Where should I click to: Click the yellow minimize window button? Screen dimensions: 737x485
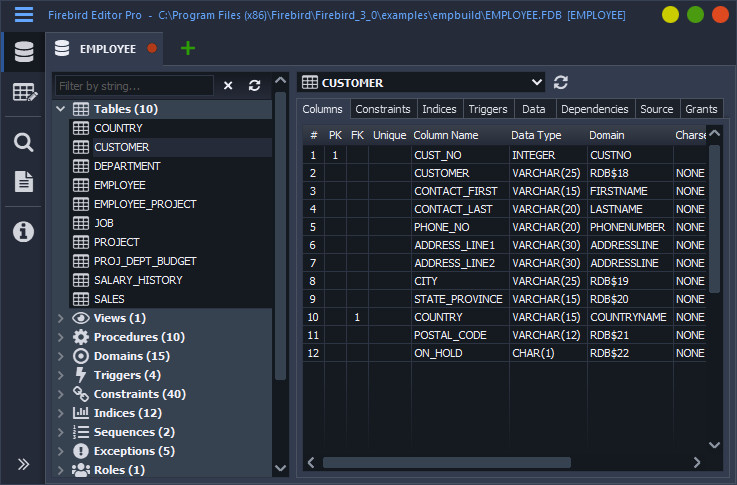670,15
